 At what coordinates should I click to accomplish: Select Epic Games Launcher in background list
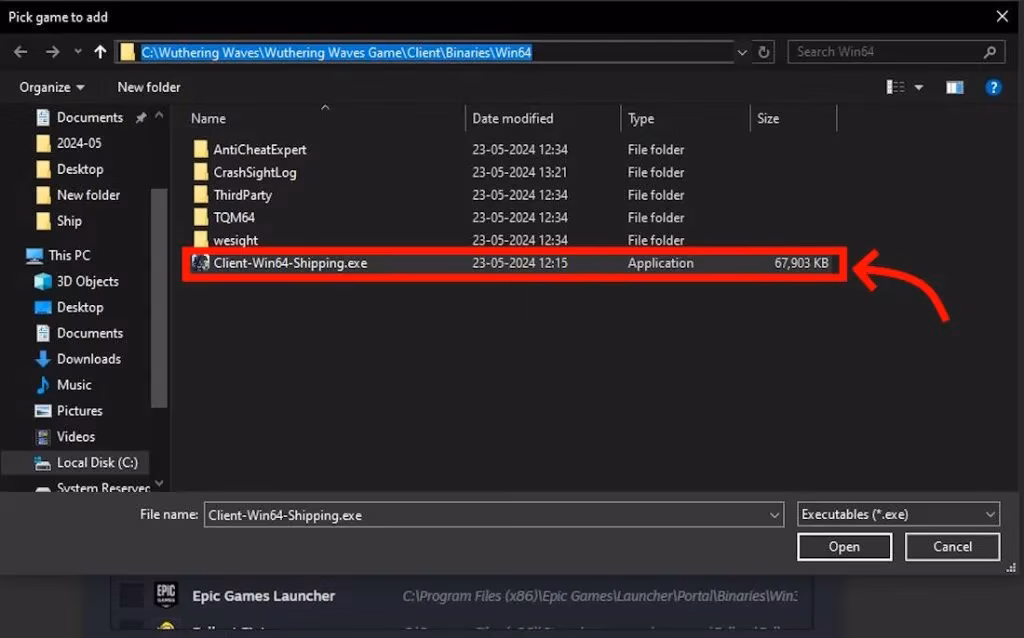coord(263,596)
